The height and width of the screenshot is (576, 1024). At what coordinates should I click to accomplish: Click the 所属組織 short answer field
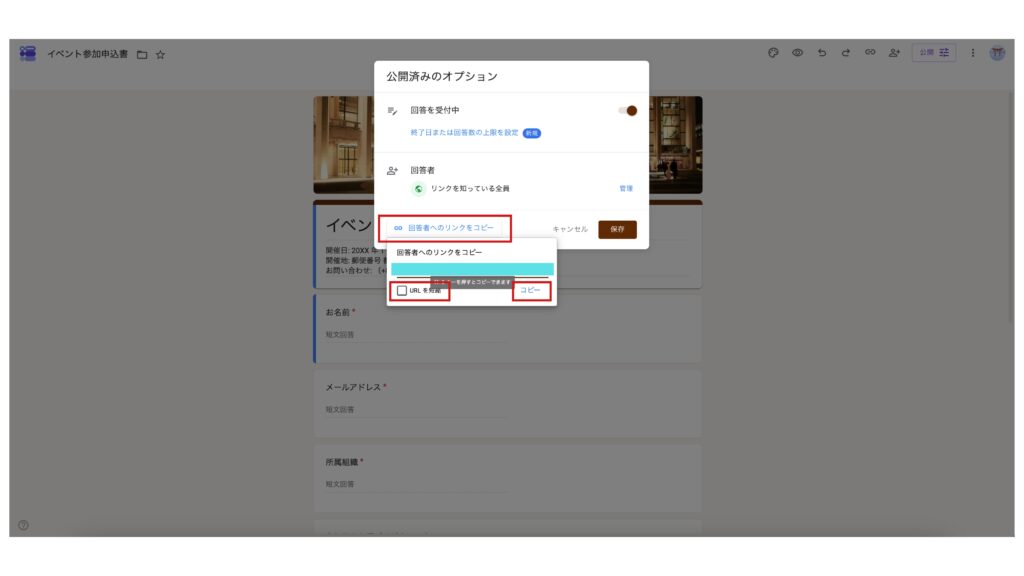point(416,485)
